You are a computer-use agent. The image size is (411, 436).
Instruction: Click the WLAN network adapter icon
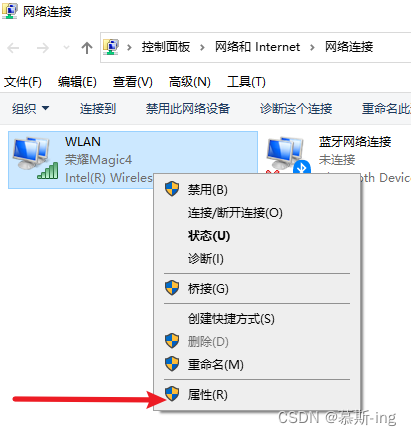tap(35, 158)
